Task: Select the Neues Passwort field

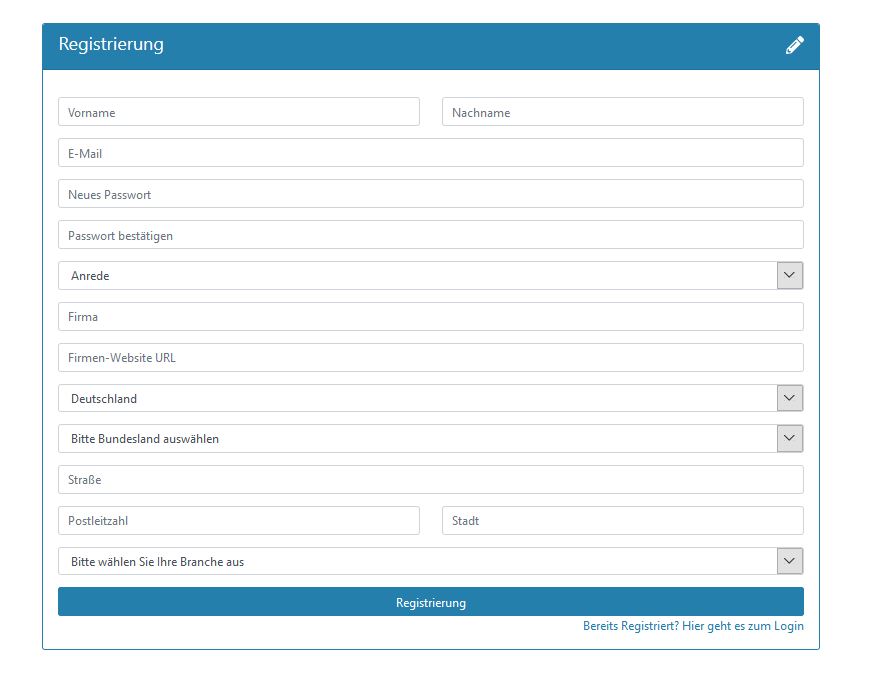Action: (x=431, y=194)
